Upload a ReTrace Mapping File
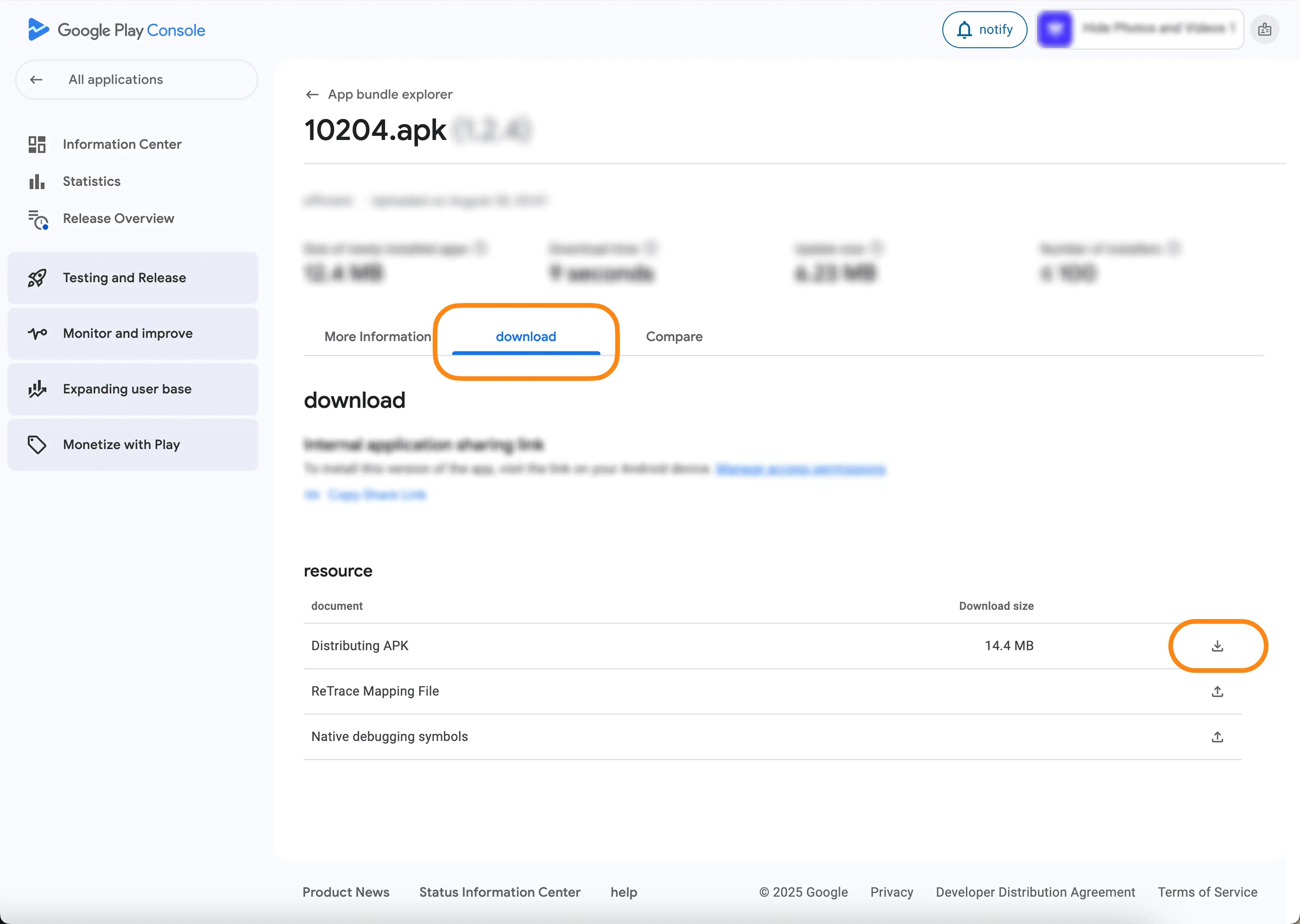1300x924 pixels. [1217, 691]
